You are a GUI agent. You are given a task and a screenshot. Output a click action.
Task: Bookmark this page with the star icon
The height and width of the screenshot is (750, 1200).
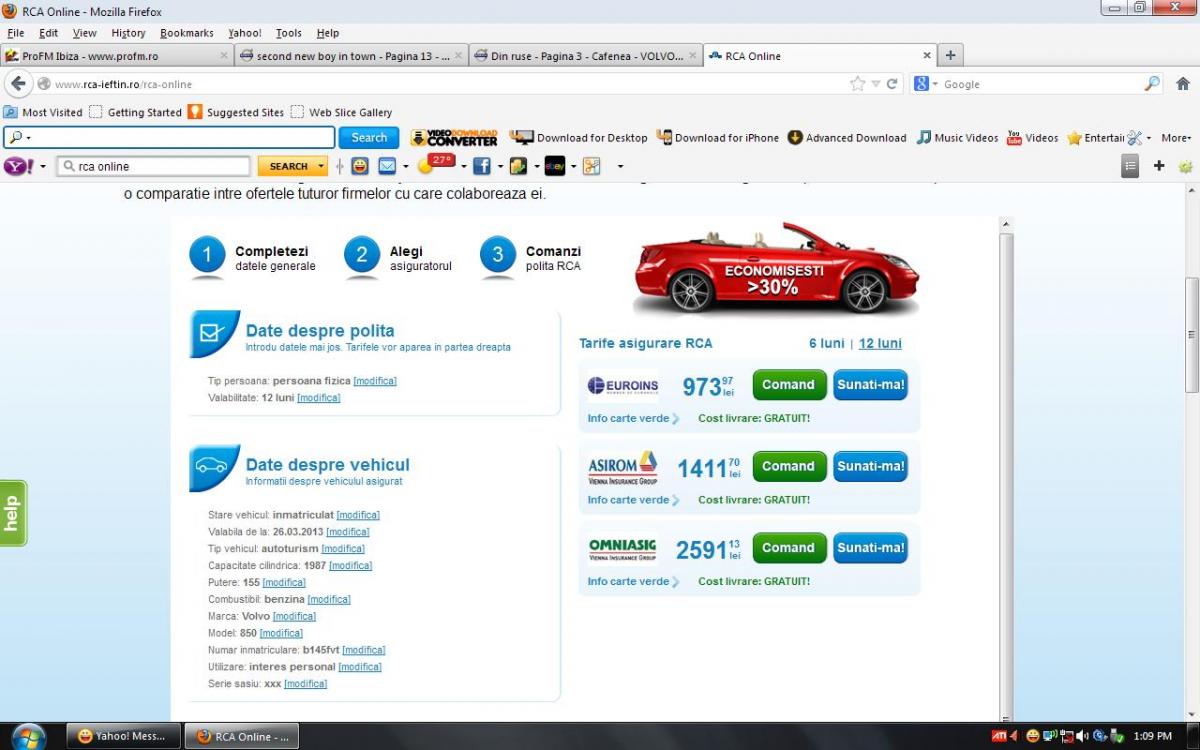(857, 84)
